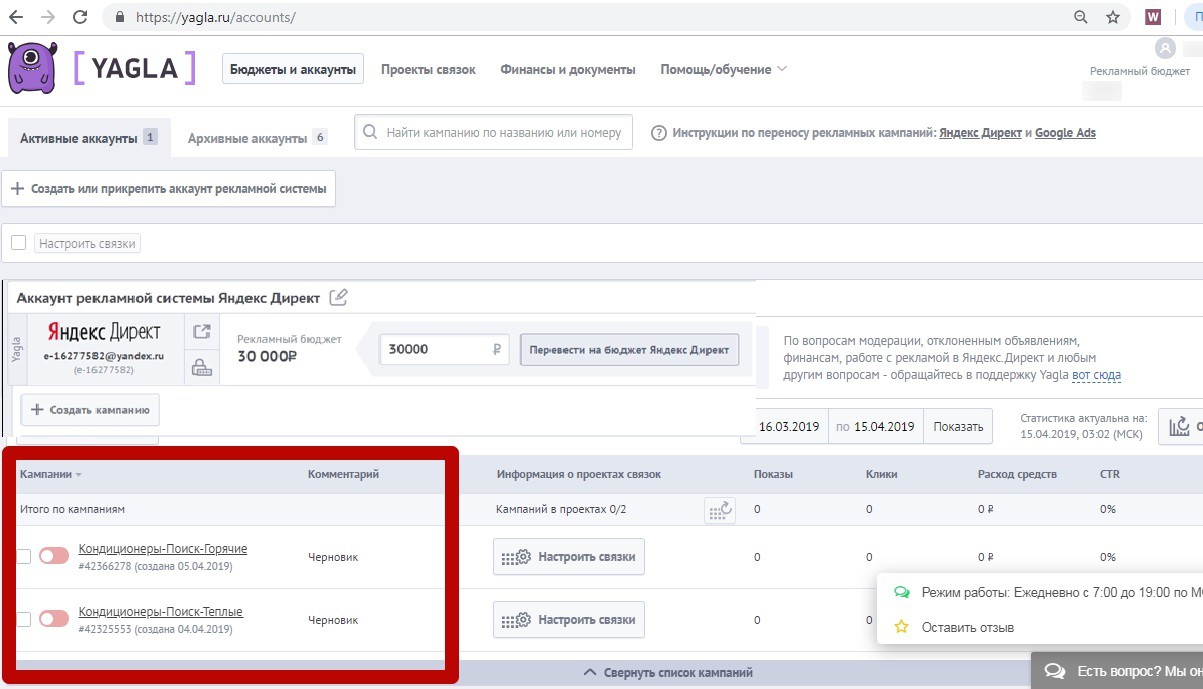Tick the select-all checkbox near Настроить связки
The height and width of the screenshot is (689, 1203).
pyautogui.click(x=18, y=243)
